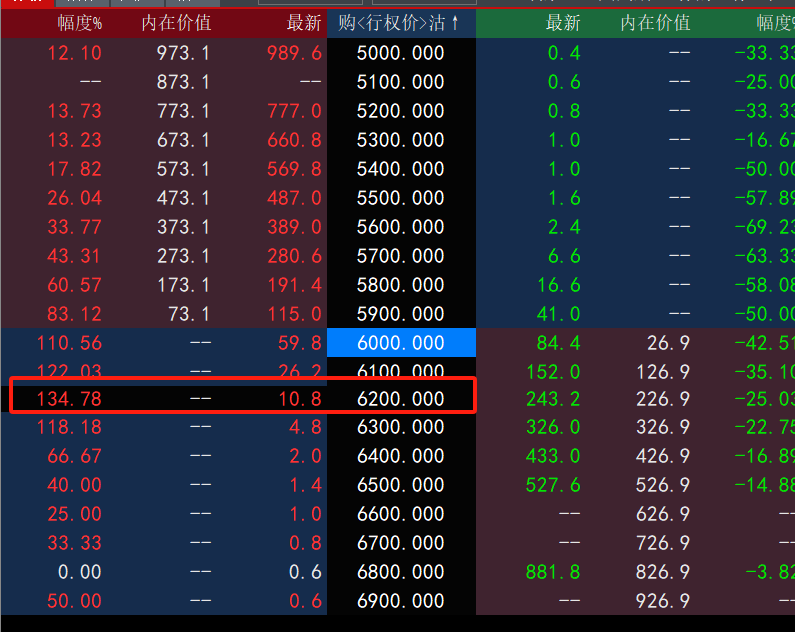Click the 5000.000 strike price cell

401,53
